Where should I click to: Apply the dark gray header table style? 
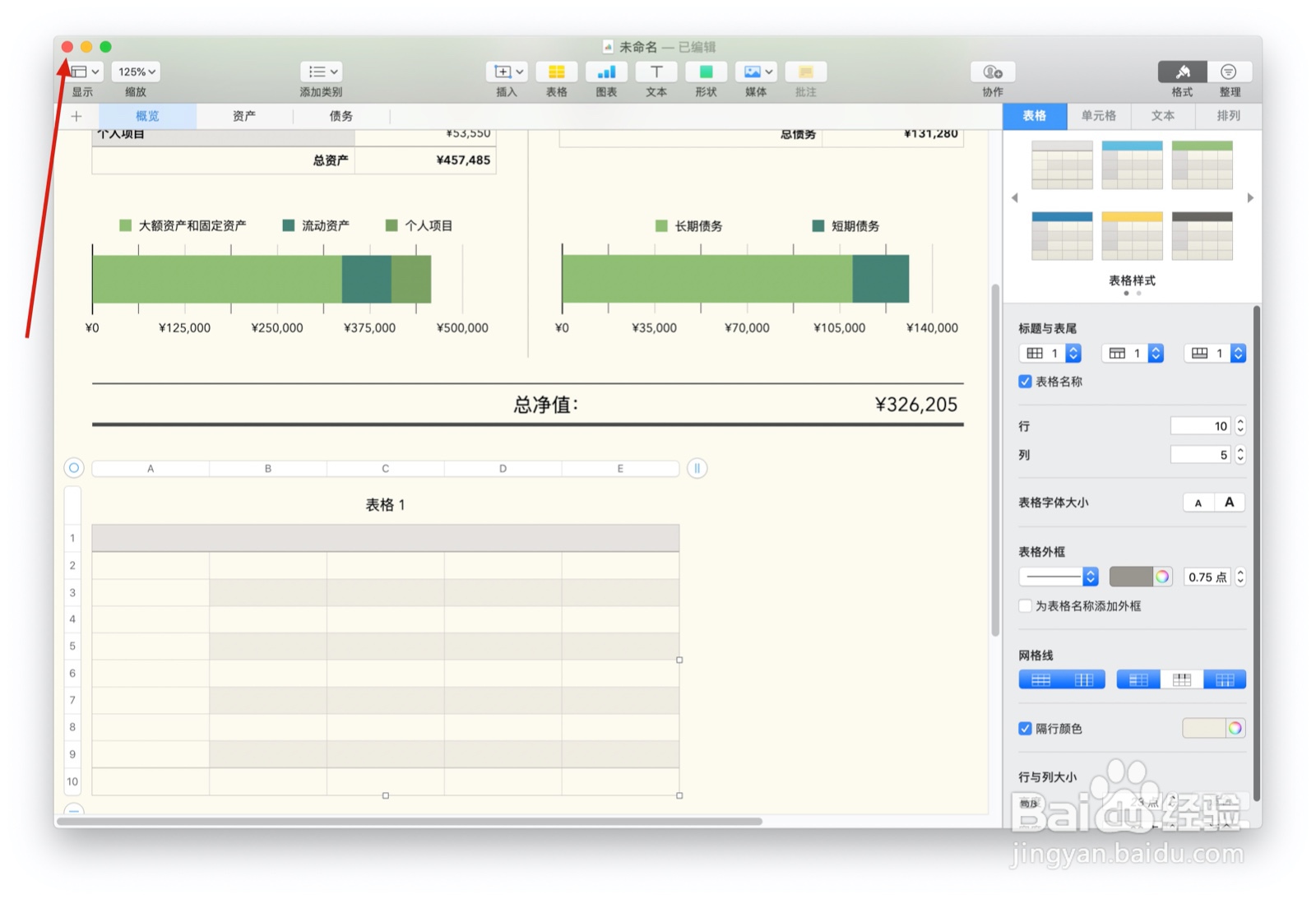1202,236
